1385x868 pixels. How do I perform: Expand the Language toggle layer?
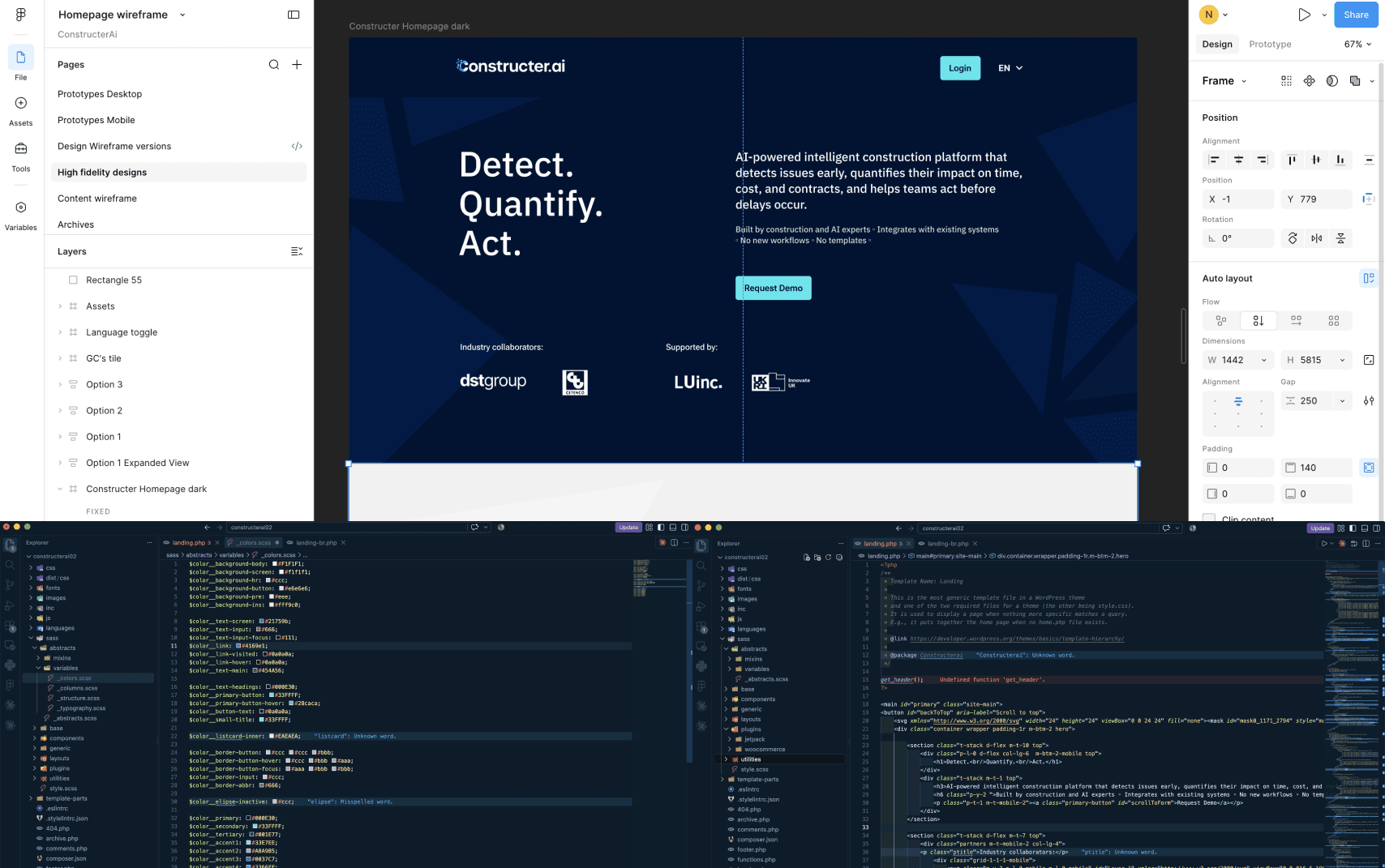tap(60, 332)
